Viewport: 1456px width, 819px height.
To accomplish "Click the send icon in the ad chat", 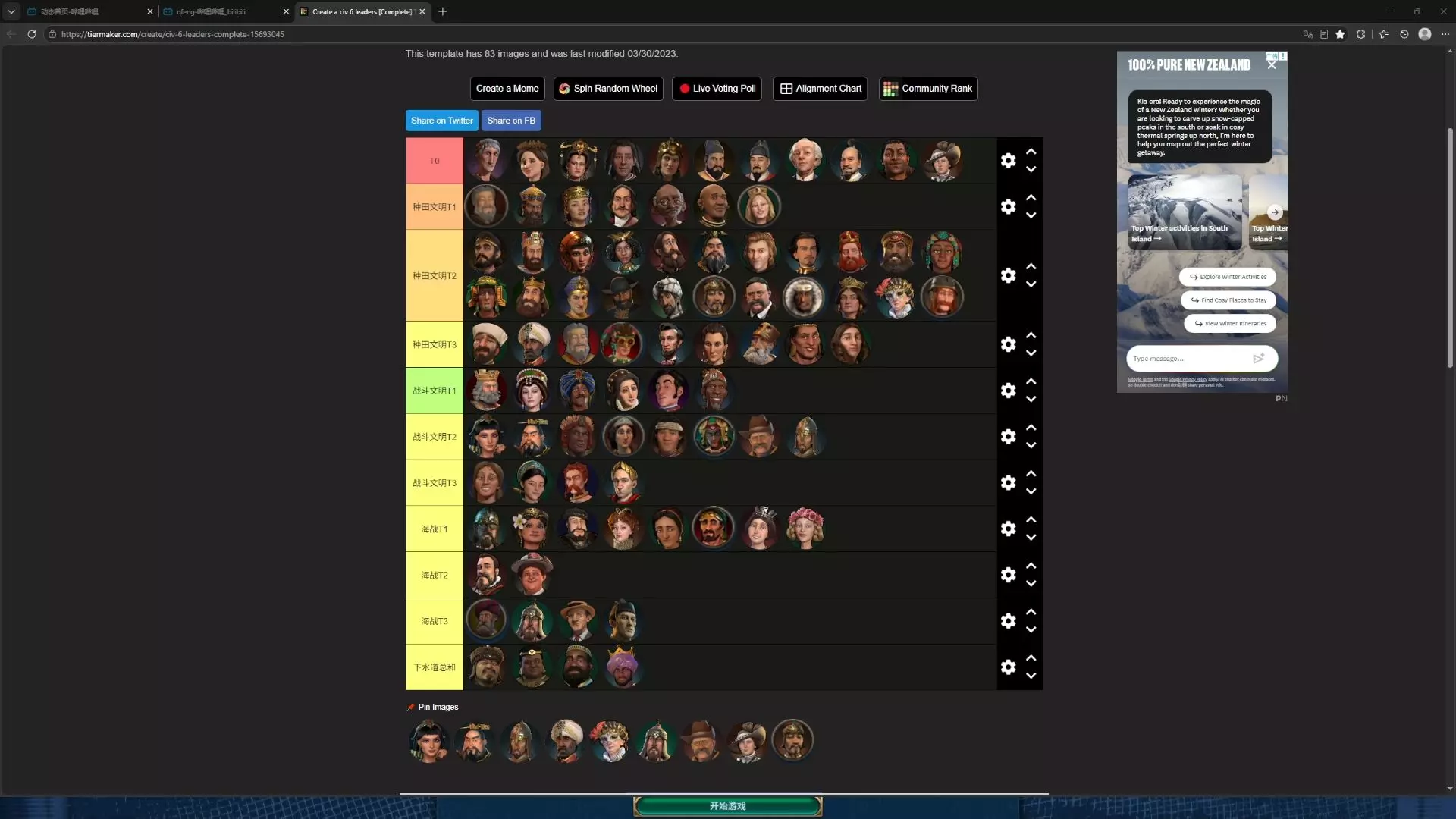I will click(x=1259, y=359).
